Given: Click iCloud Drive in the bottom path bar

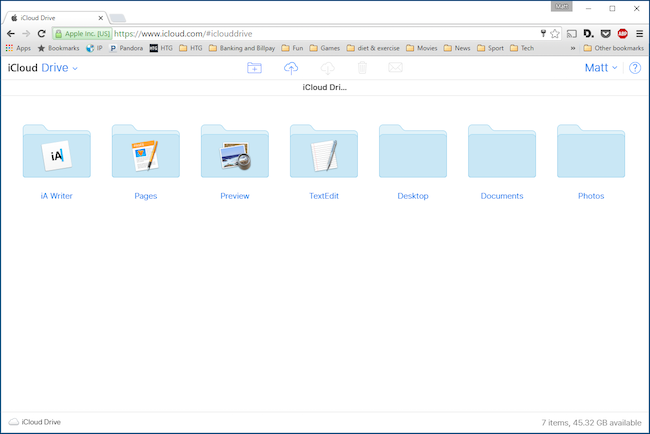Looking at the screenshot, I should pos(35,422).
